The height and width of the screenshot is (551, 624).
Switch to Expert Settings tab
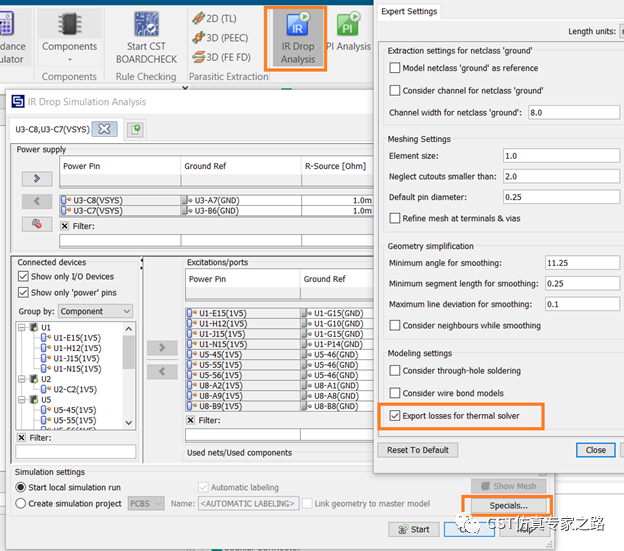point(409,11)
